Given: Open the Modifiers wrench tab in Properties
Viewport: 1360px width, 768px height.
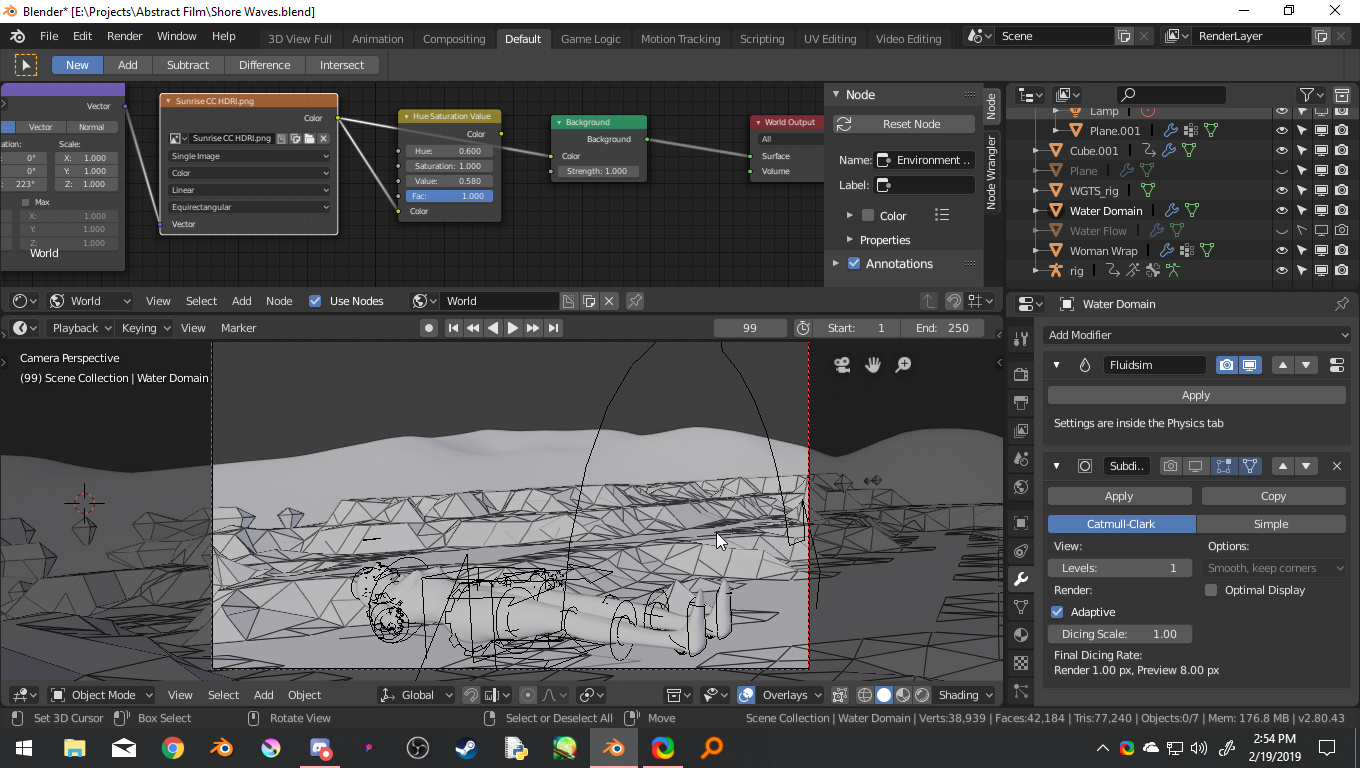Looking at the screenshot, I should [1021, 579].
